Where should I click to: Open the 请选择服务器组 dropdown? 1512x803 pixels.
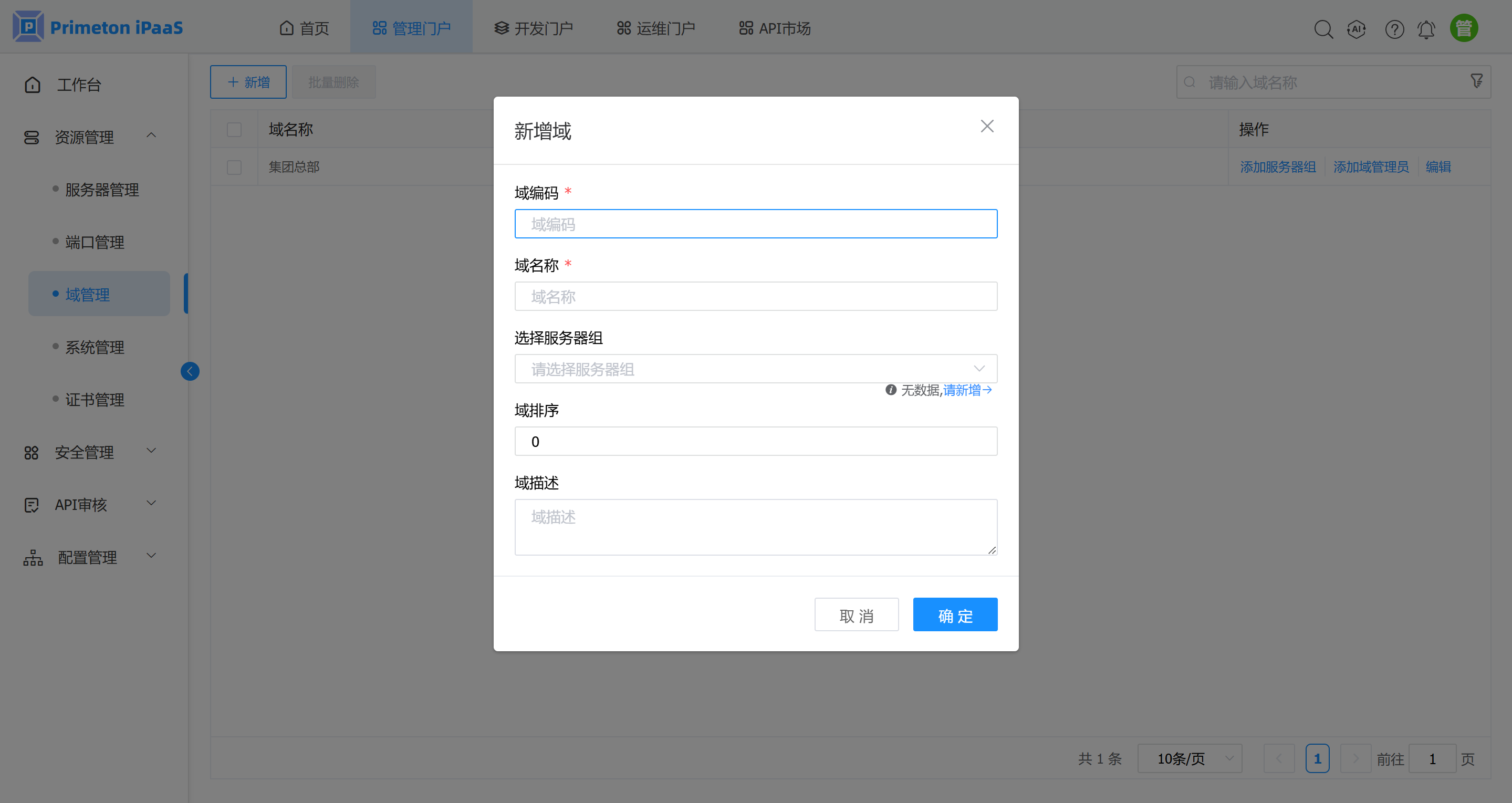coord(756,369)
